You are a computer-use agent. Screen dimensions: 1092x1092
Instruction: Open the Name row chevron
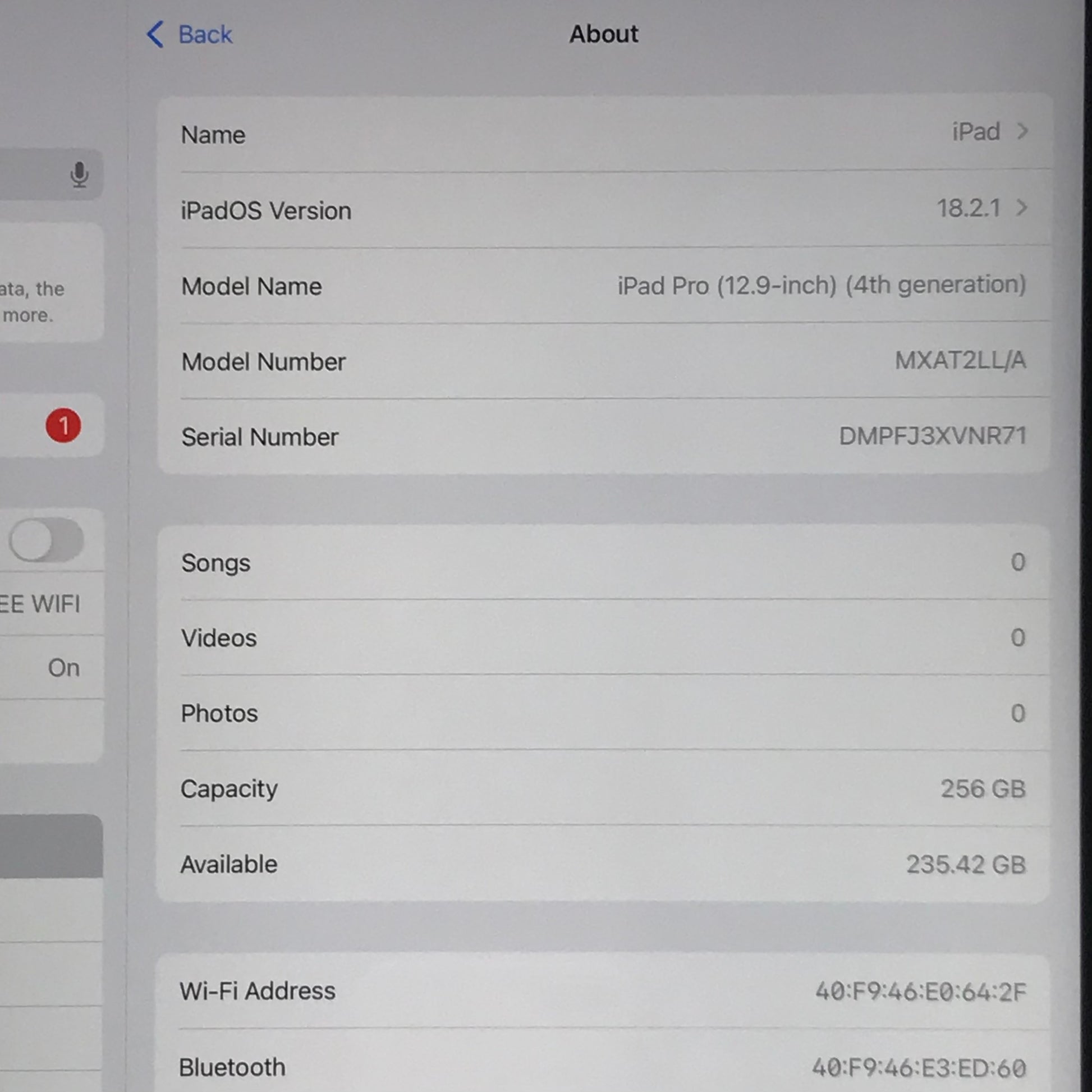pos(1022,131)
